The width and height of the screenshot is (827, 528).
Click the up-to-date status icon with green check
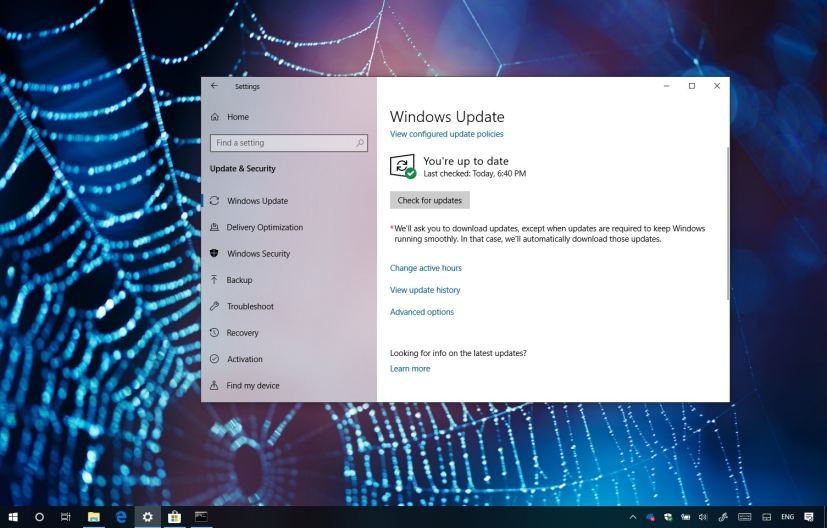[x=403, y=166]
